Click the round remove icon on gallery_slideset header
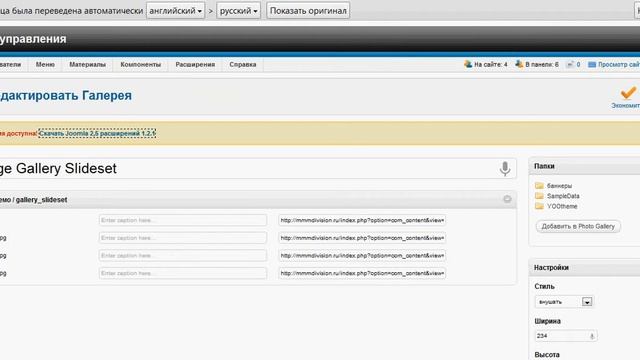The height and width of the screenshot is (360, 640). point(507,199)
